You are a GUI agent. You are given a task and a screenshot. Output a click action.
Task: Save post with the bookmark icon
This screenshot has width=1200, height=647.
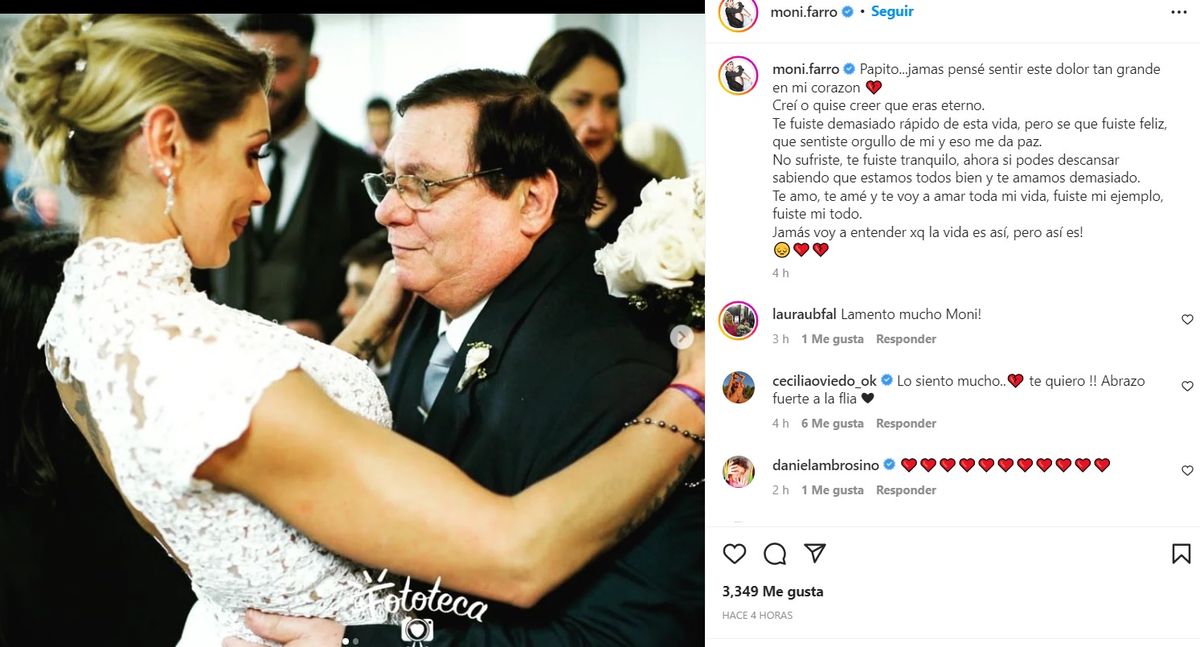(x=1181, y=553)
